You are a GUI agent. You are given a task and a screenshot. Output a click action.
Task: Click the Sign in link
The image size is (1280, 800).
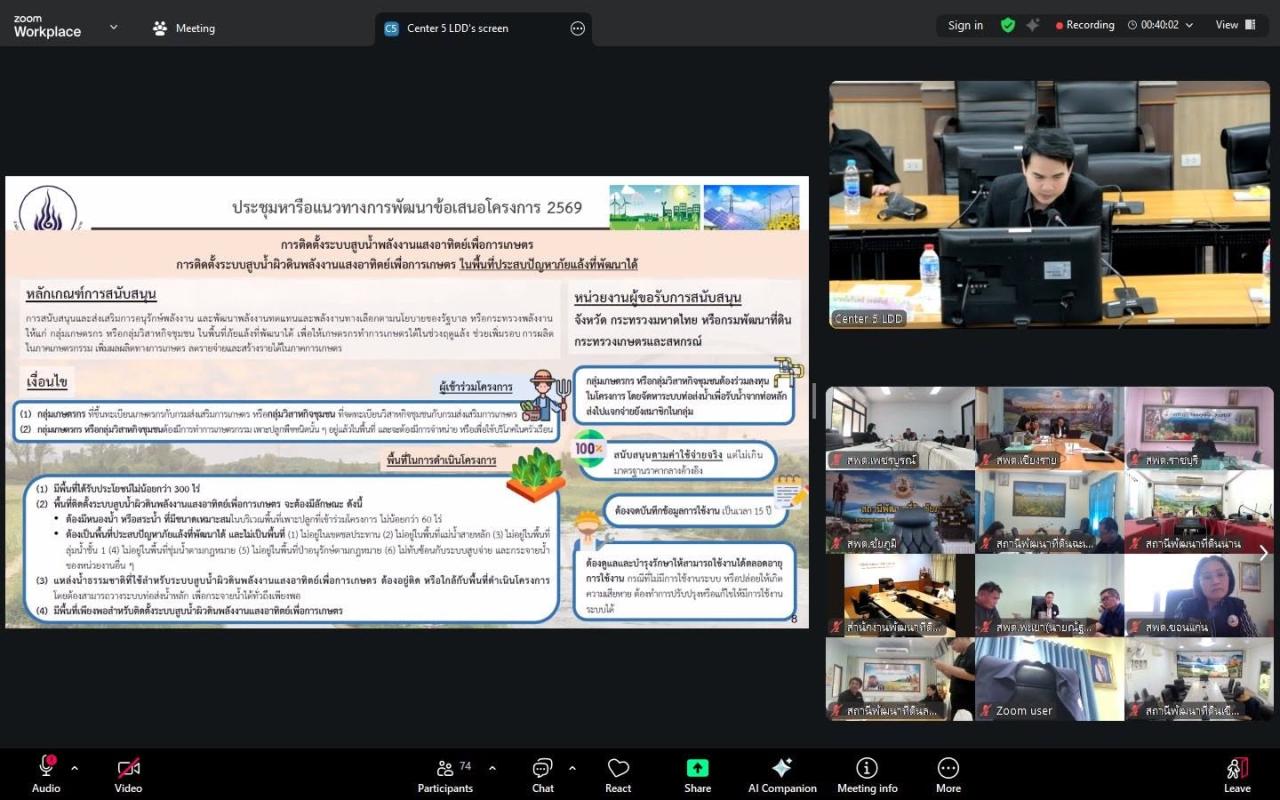965,25
